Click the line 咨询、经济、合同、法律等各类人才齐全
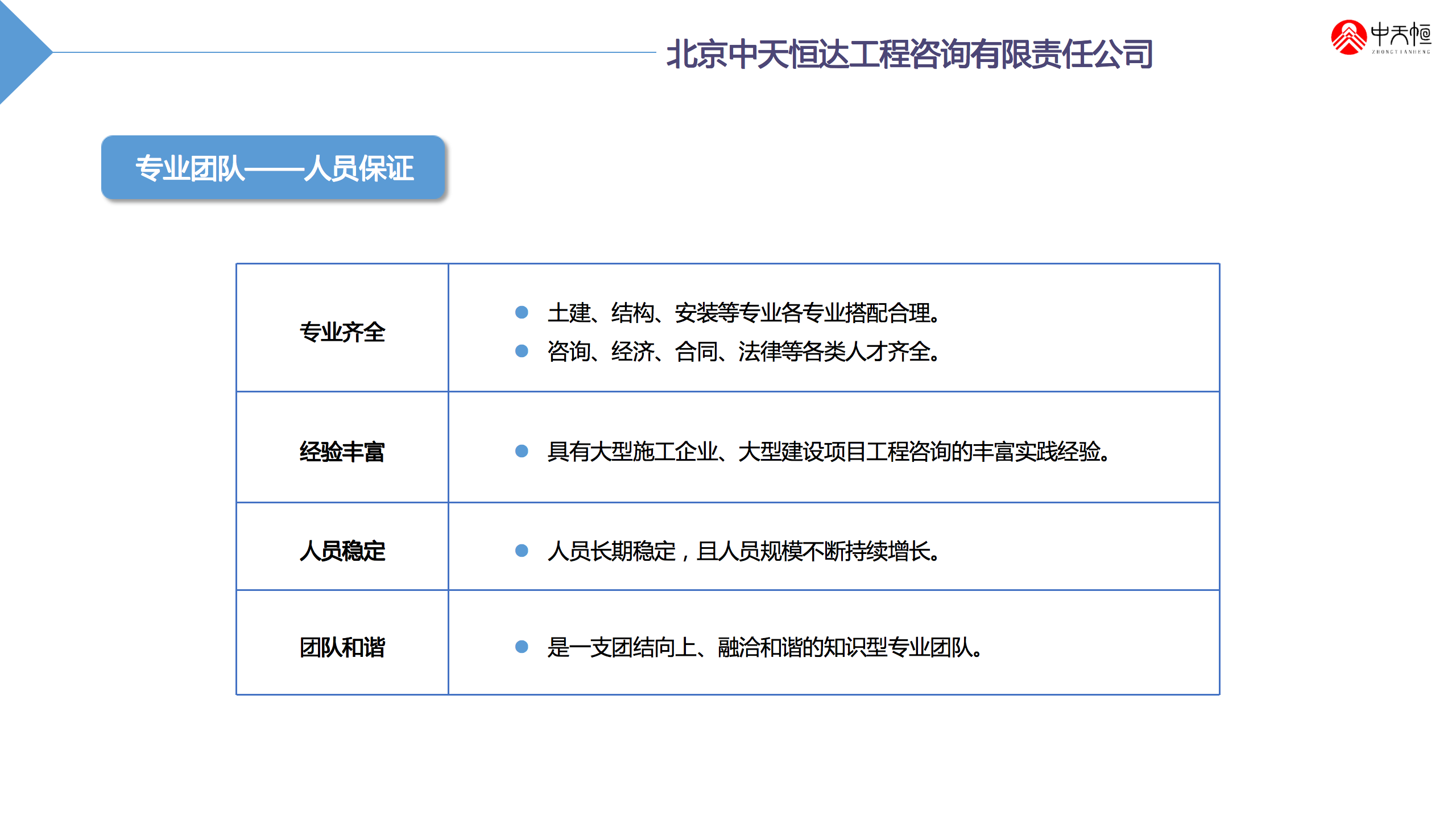The image size is (1456, 819). pyautogui.click(x=743, y=351)
